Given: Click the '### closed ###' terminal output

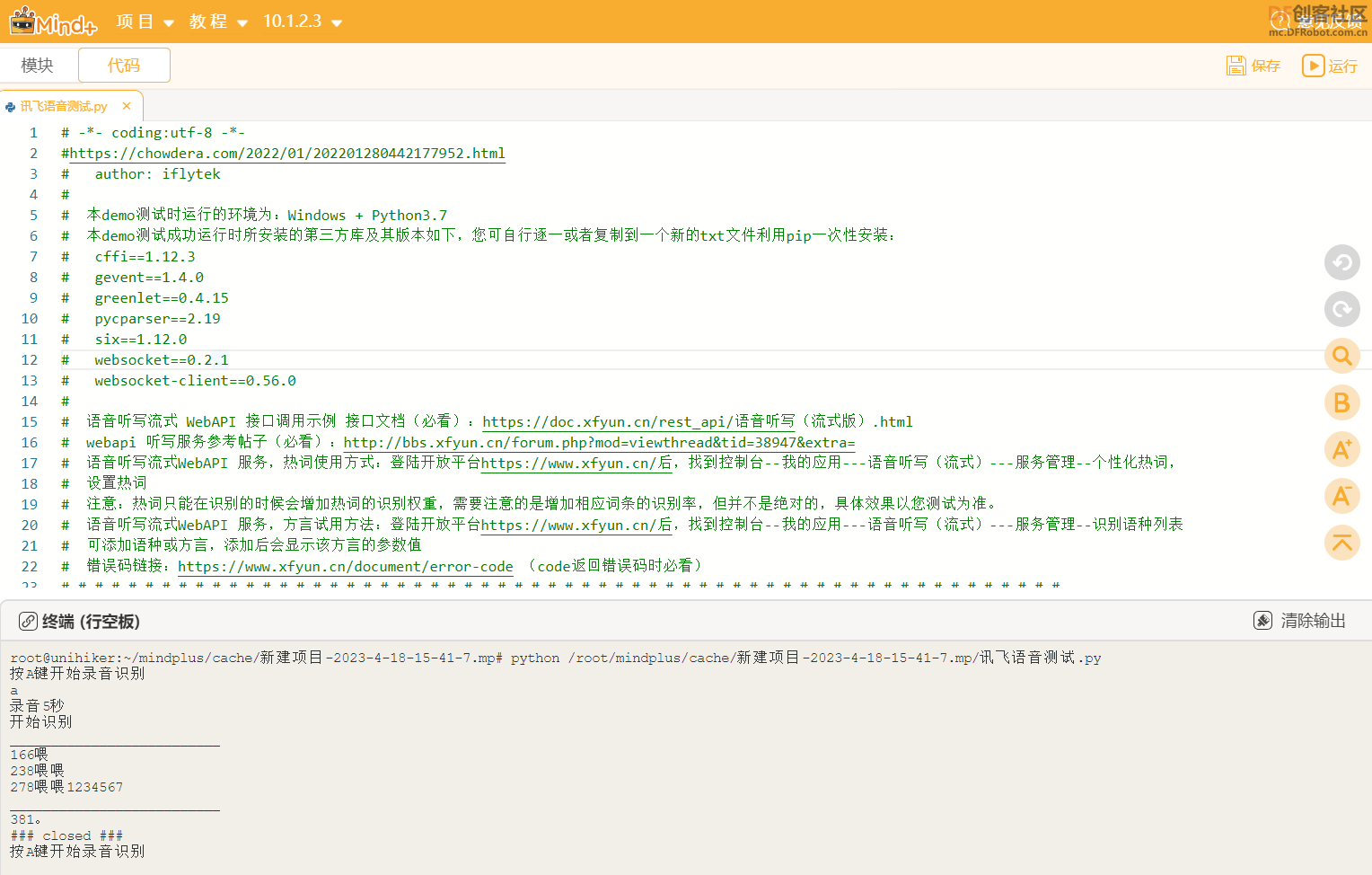Looking at the screenshot, I should click(66, 835).
